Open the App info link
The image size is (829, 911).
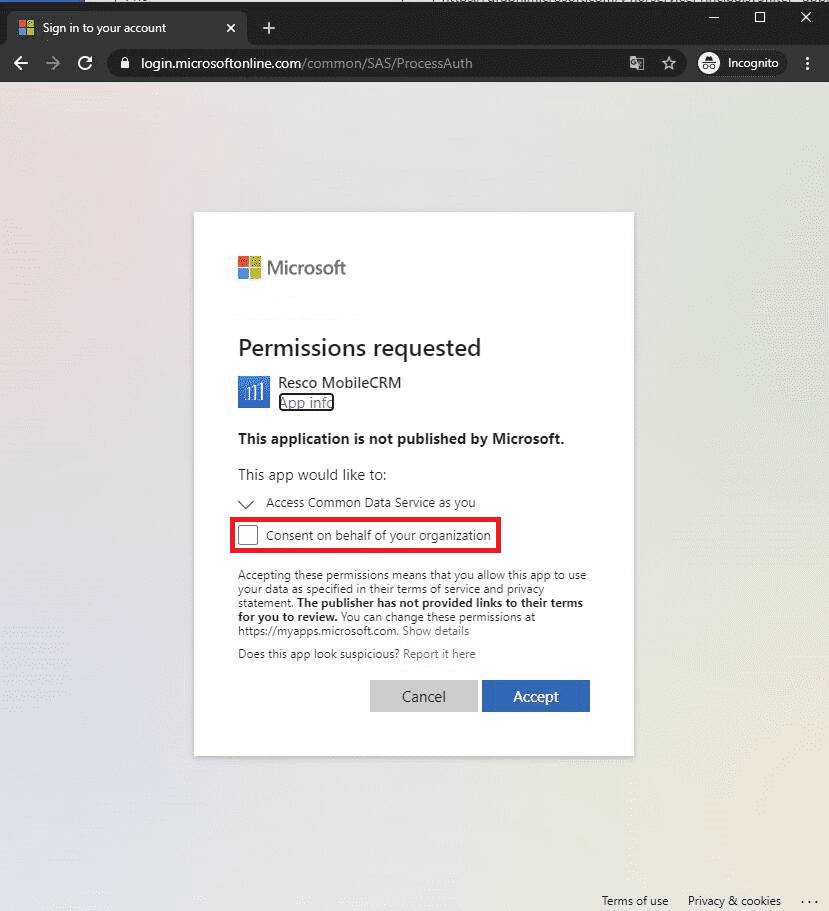click(x=306, y=402)
